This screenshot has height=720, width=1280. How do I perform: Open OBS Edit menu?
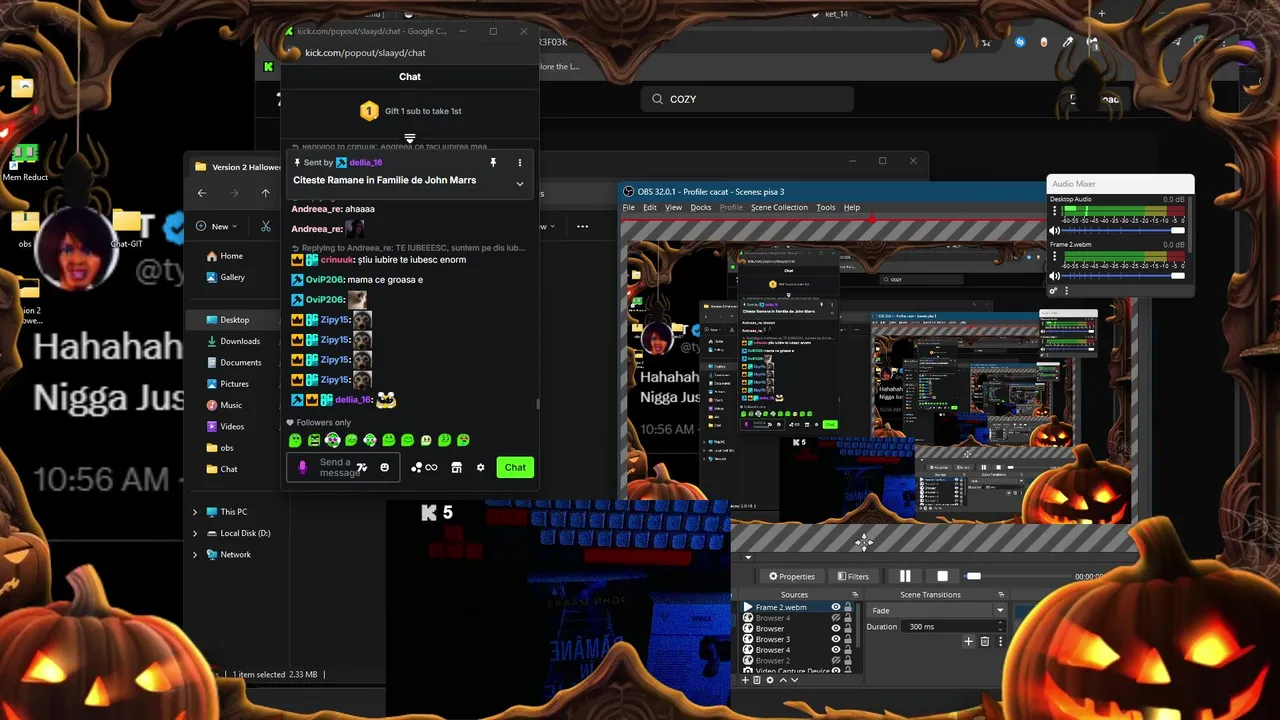coord(650,207)
